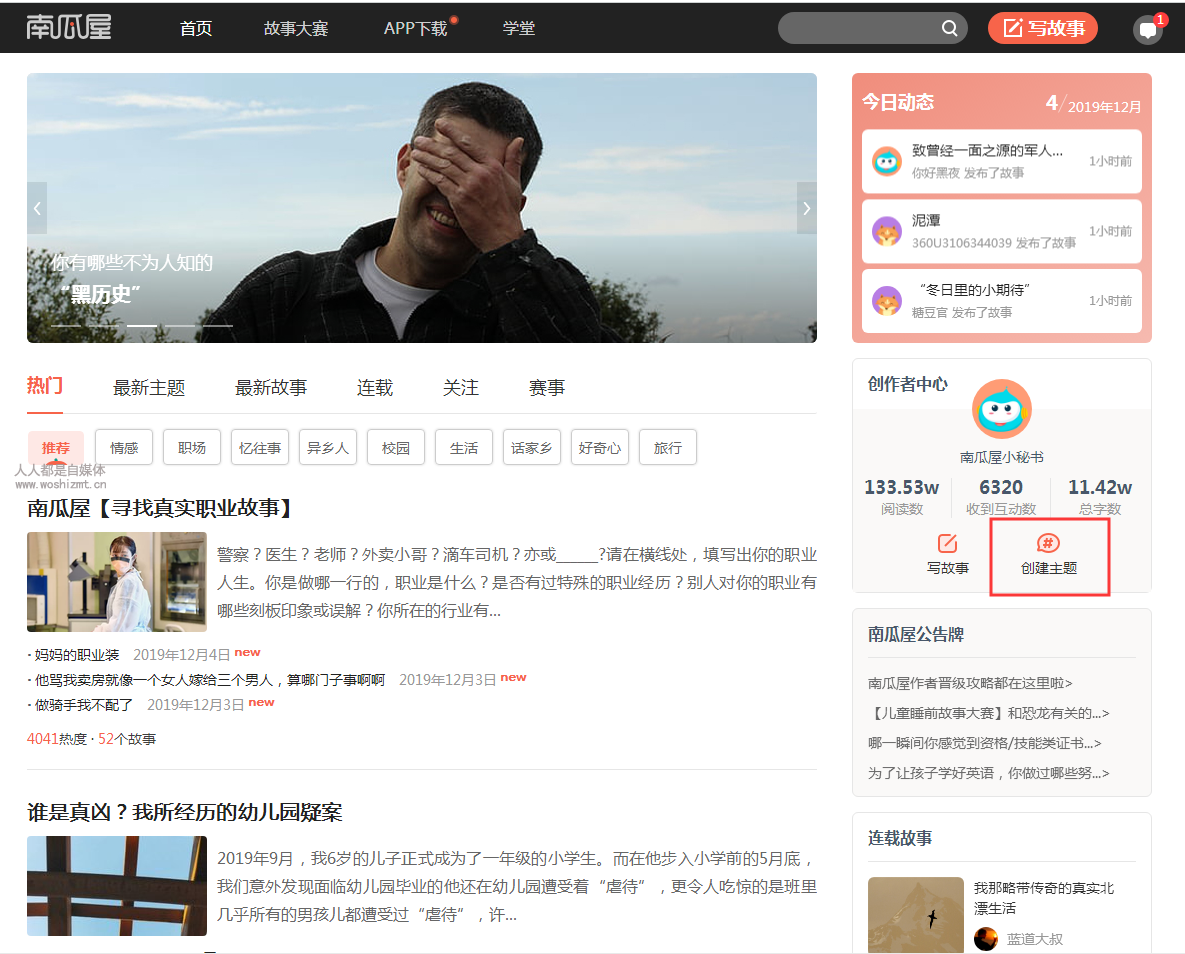Screen dimensions: 1185x954
Task: Enable the 校园 story filter
Action: (395, 447)
